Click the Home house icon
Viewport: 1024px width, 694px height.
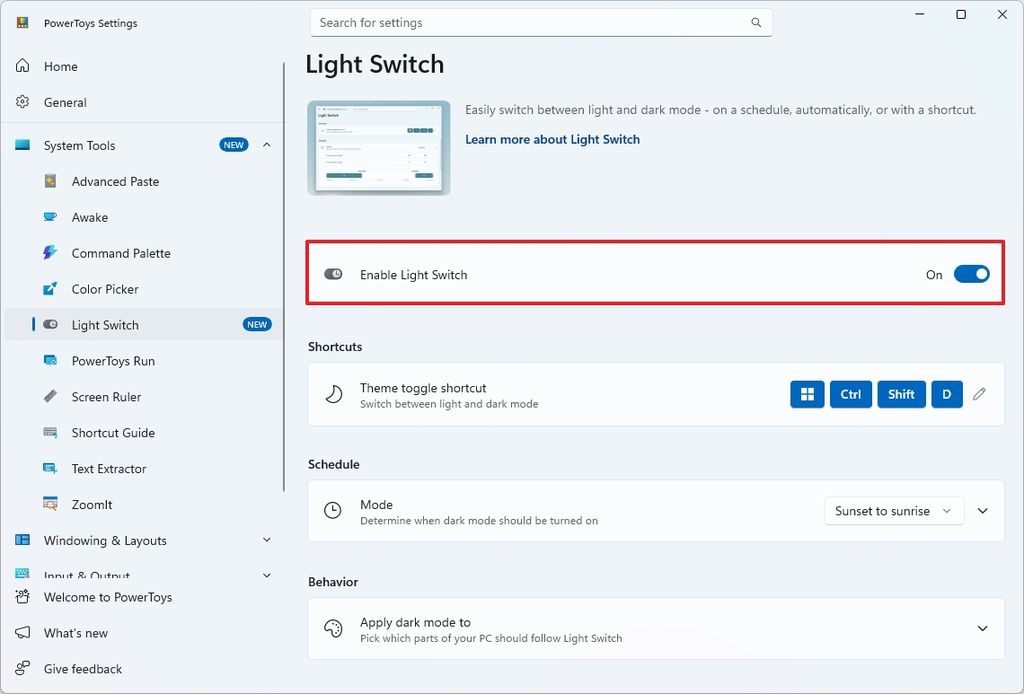coord(22,66)
